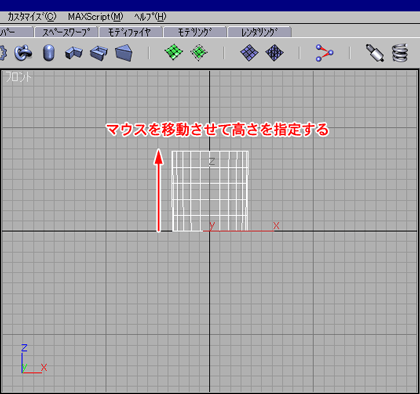This screenshot has width=420, height=394.
Task: Select the Spring coil object icon
Action: (400, 53)
